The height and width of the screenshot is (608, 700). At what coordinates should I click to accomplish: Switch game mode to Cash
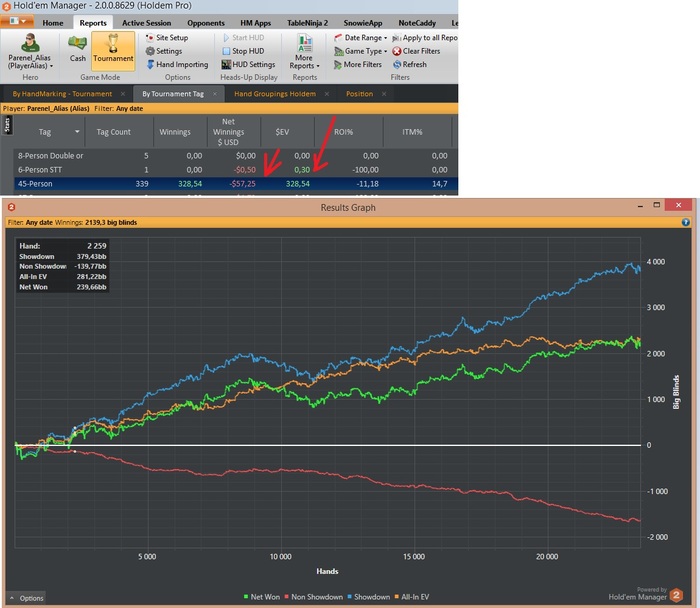click(77, 48)
